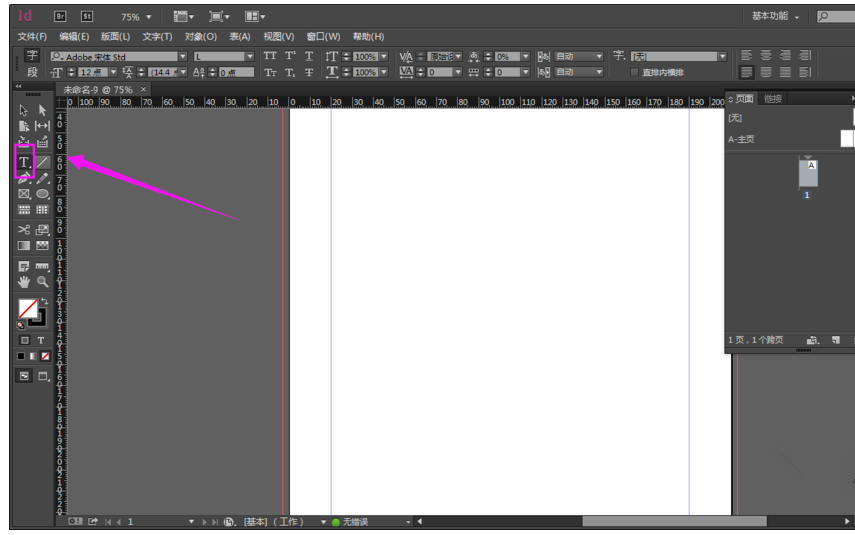Image resolution: width=855 pixels, height=535 pixels.
Task: Click the 无错误 preflight status
Action: point(355,522)
